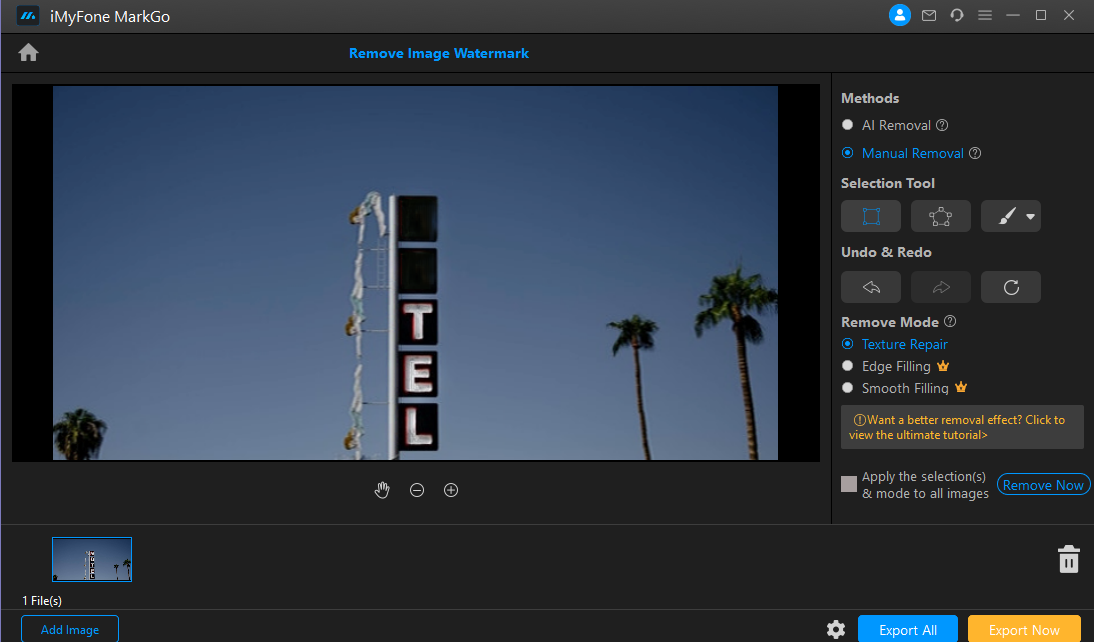Zoom out of the image preview

[x=417, y=490]
